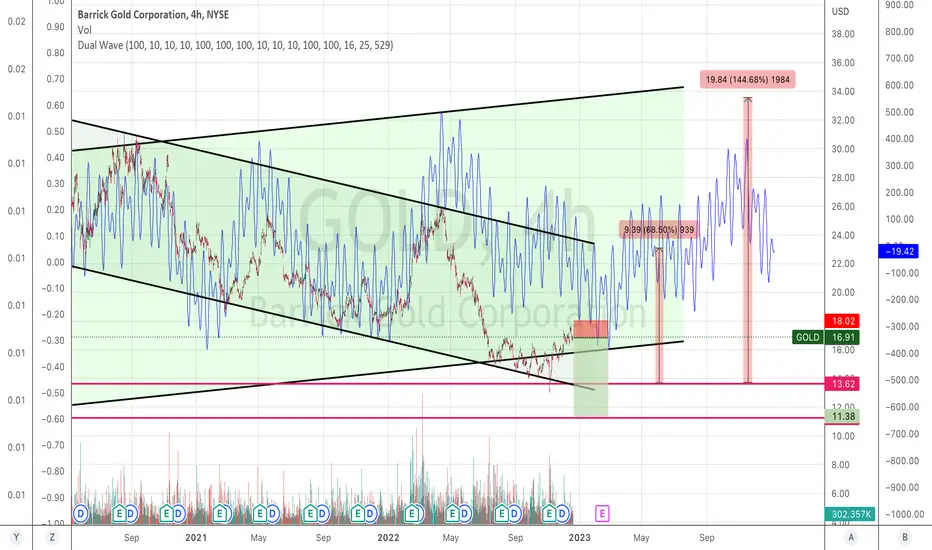This screenshot has height=550, width=932.
Task: Click the leftmost dividend D marker
Action: coord(80,513)
